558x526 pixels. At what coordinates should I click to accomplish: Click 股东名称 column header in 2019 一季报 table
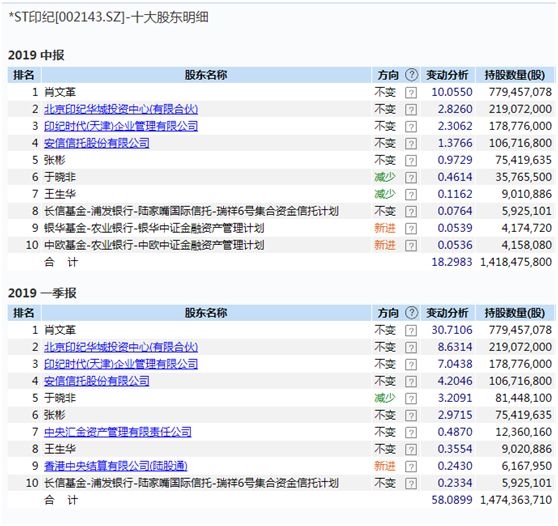click(x=206, y=312)
